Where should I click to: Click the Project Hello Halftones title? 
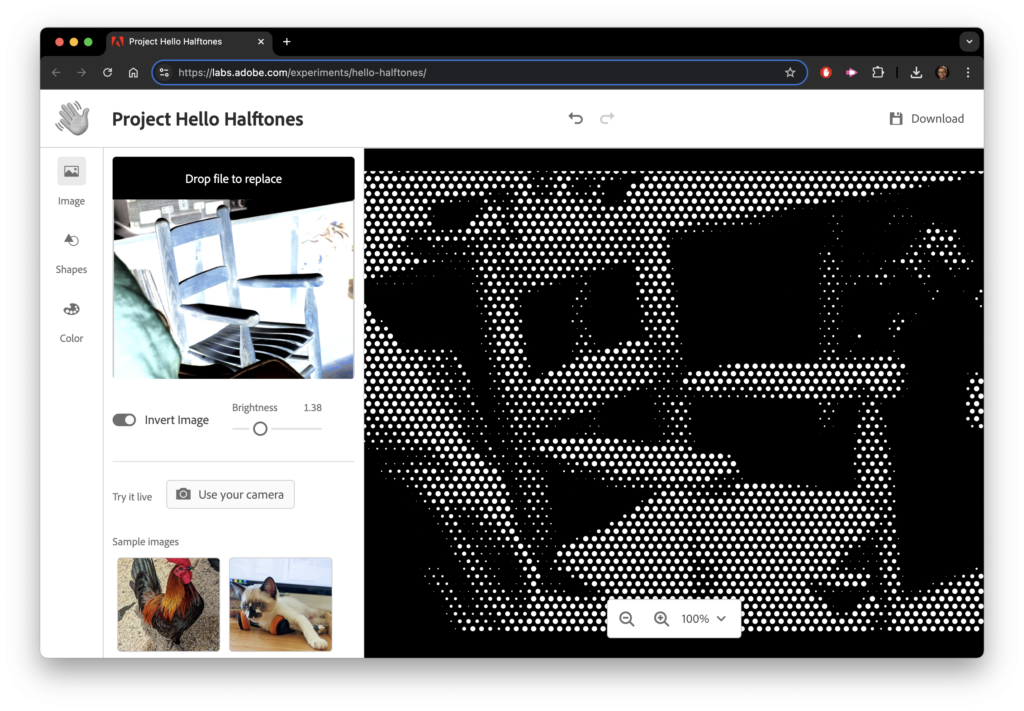pos(208,119)
